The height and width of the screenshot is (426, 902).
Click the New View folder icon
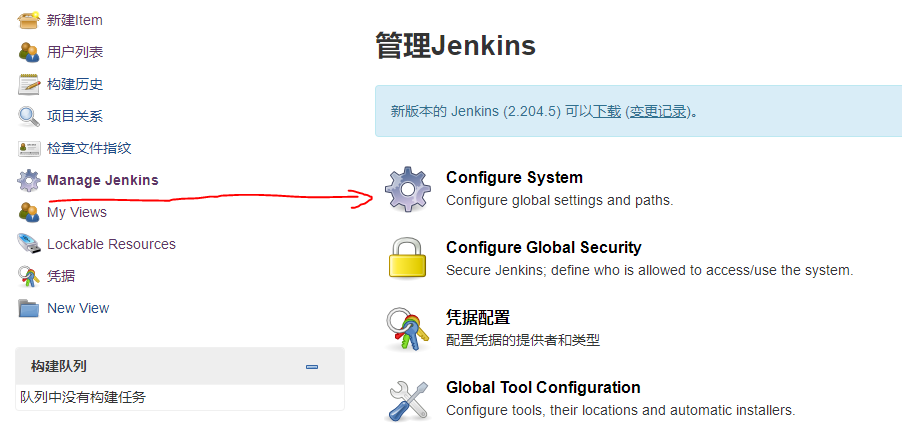(x=29, y=309)
